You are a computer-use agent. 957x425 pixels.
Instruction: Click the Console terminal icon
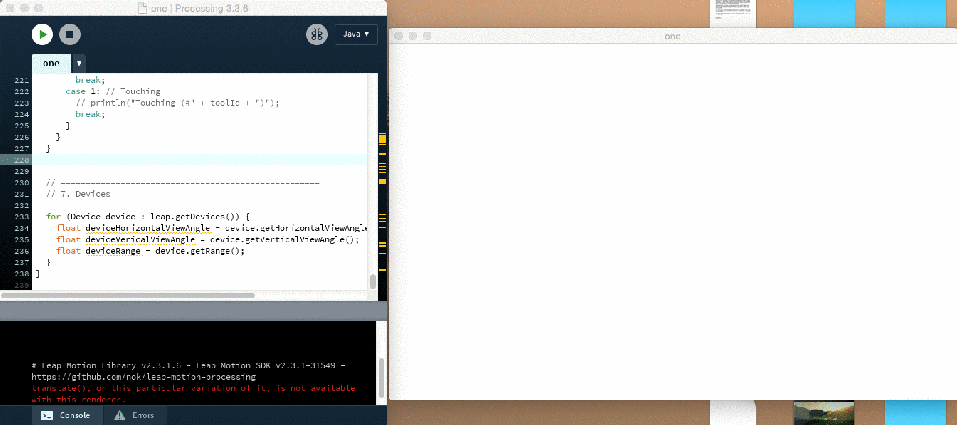click(46, 415)
